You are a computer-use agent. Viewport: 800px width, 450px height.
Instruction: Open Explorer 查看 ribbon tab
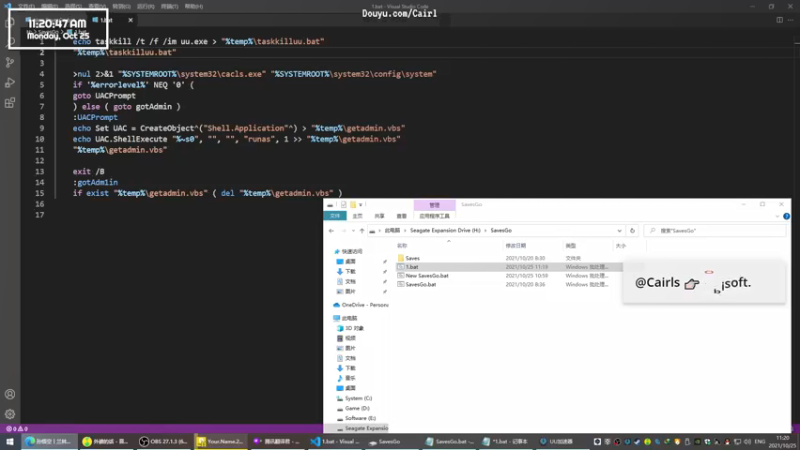click(x=402, y=216)
